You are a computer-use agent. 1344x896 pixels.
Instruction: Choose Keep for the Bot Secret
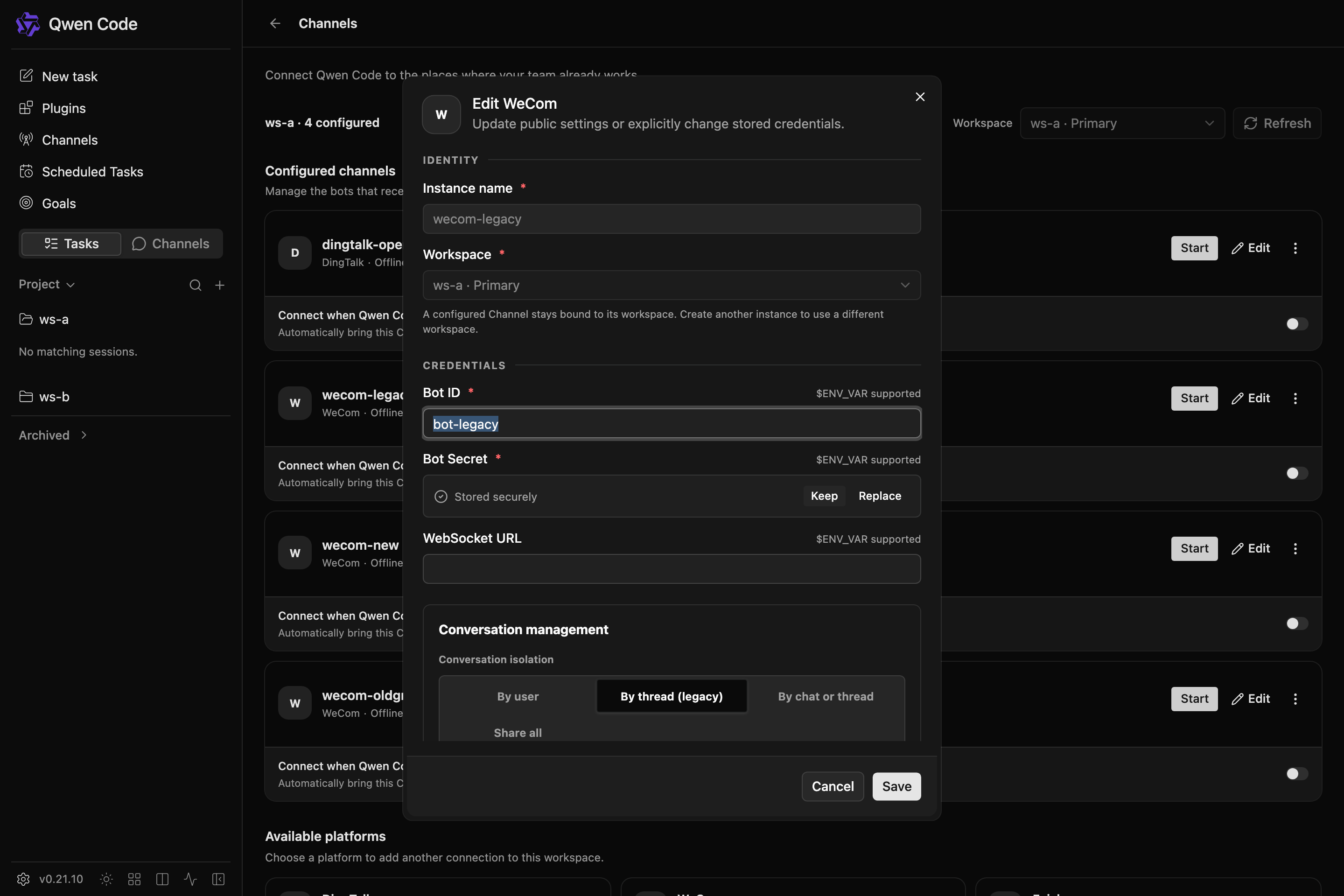coord(824,496)
